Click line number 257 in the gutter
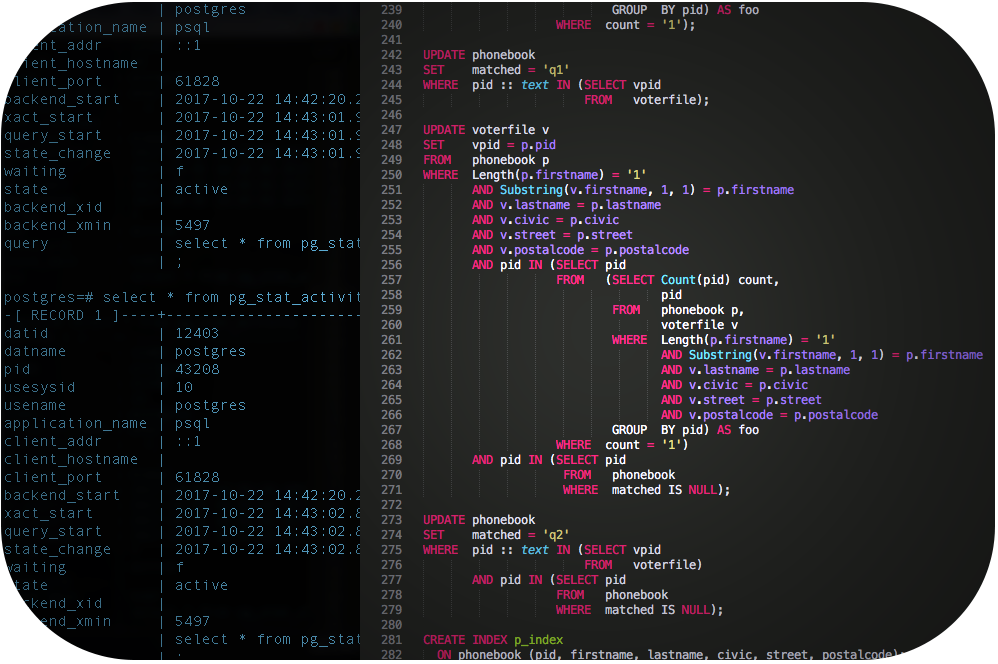The height and width of the screenshot is (664, 998). pyautogui.click(x=392, y=280)
